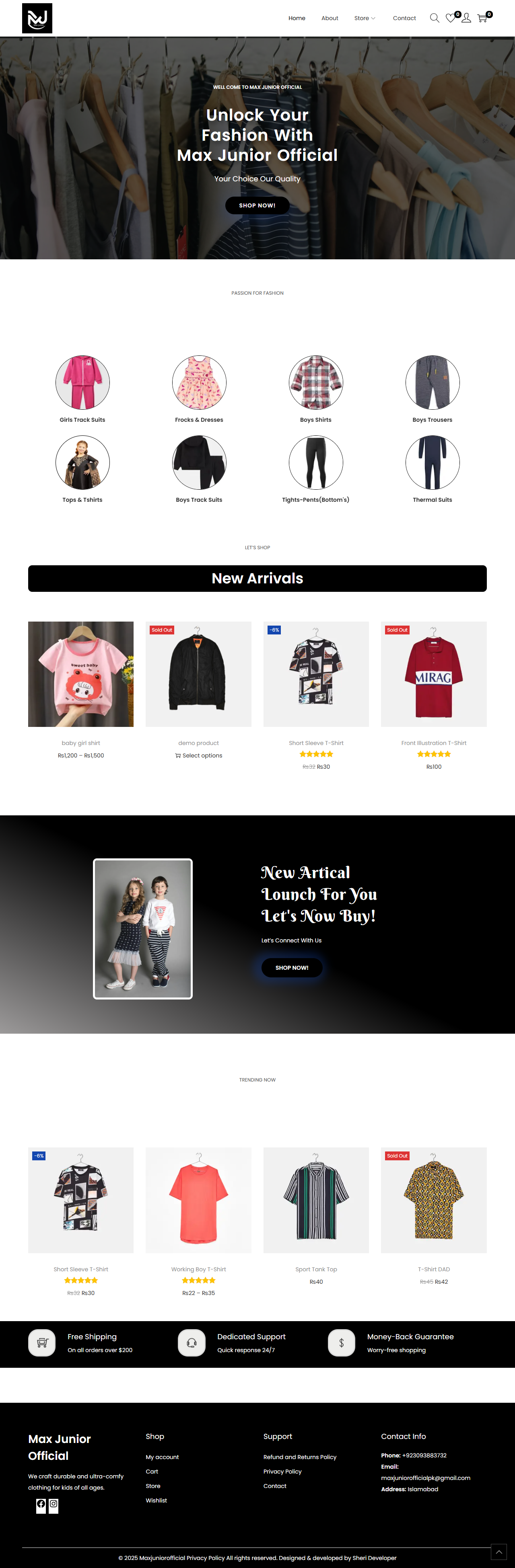Open the baby girl shirt product image
The height and width of the screenshot is (1568, 515).
pyautogui.click(x=80, y=674)
